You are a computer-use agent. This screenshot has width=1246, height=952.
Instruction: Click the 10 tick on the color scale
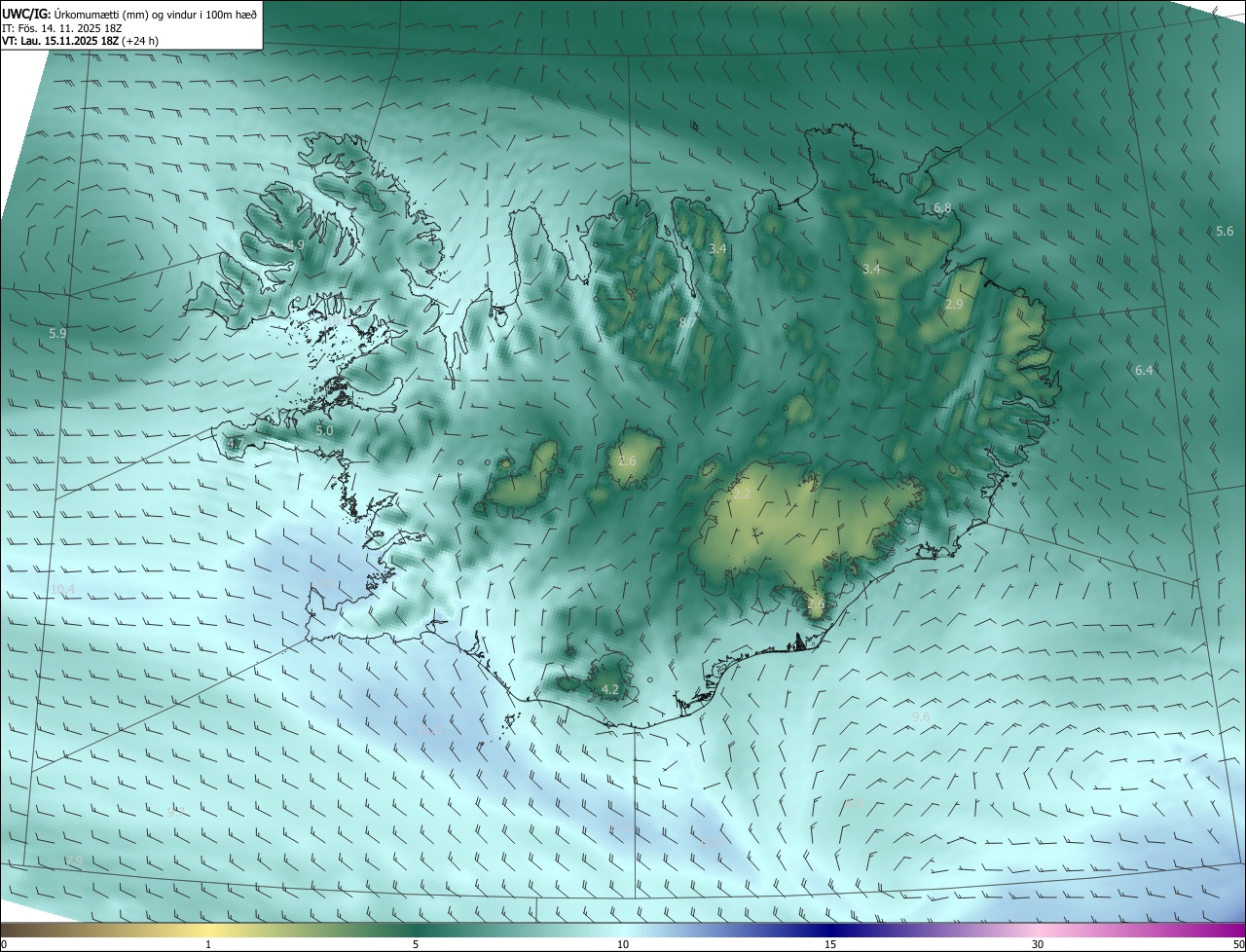pos(623,944)
